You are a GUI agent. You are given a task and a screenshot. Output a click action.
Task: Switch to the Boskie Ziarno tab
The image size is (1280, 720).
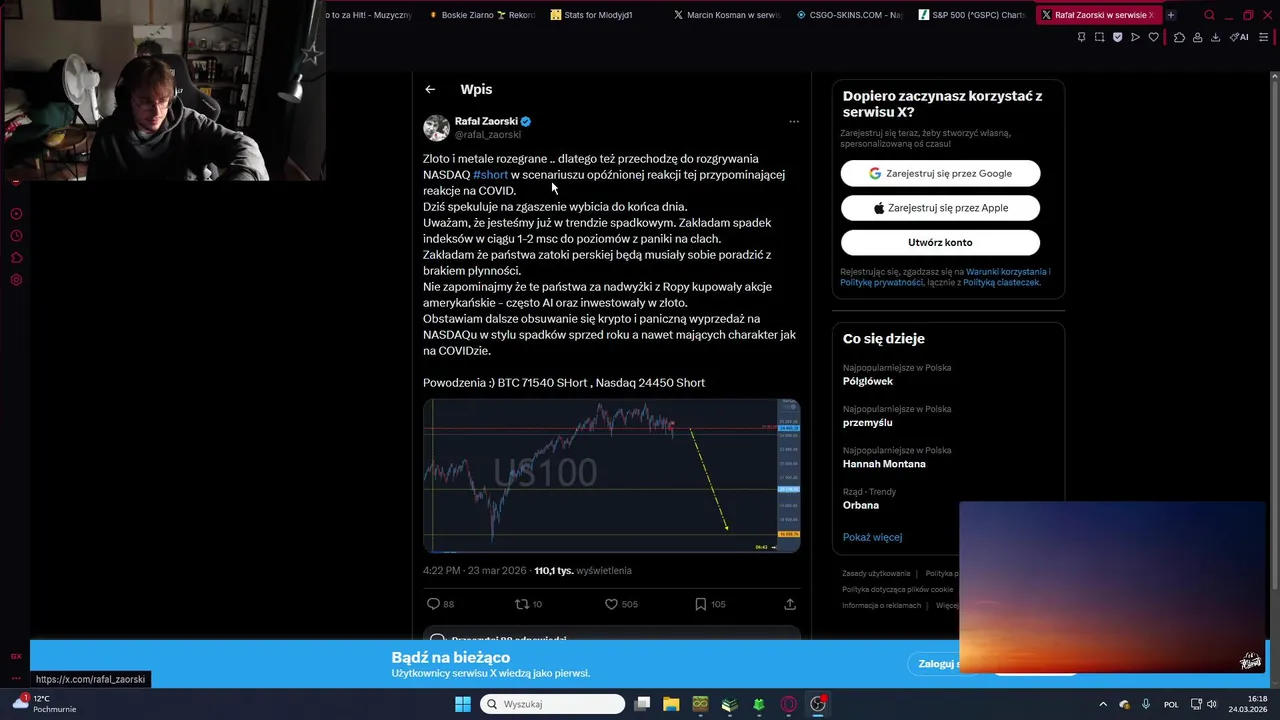click(x=481, y=15)
